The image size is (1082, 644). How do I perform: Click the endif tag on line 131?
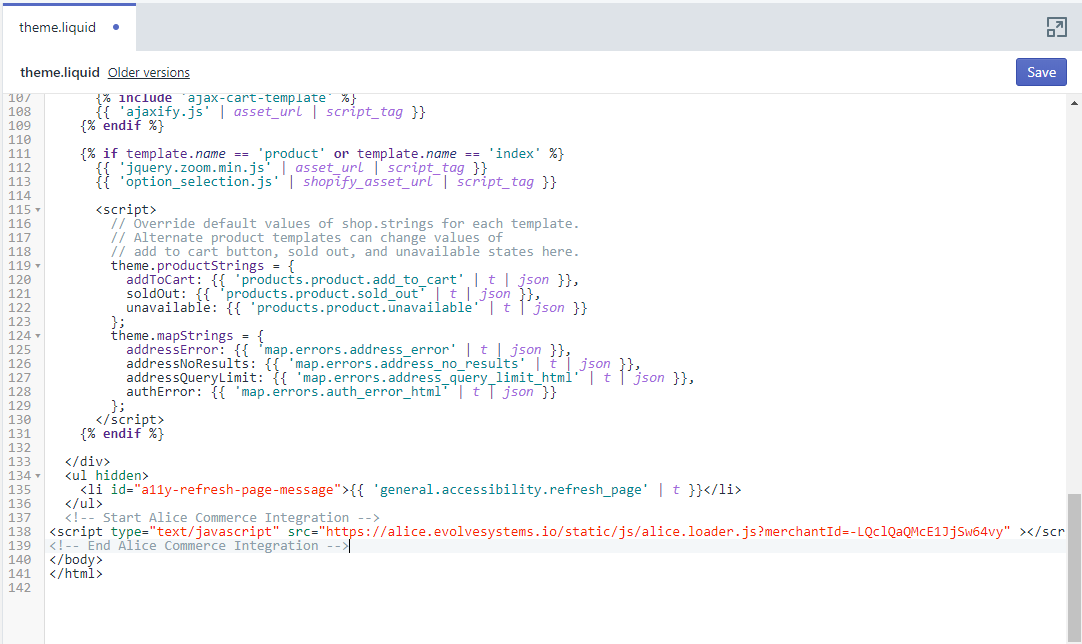(122, 433)
